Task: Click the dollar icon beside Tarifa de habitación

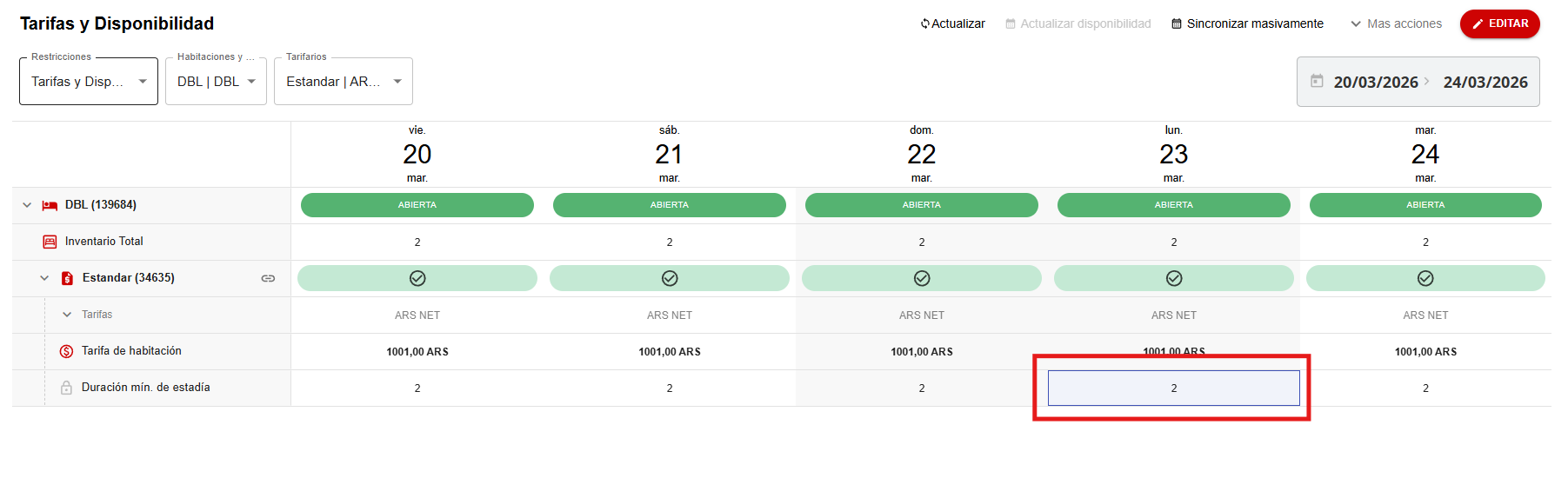Action: [x=66, y=351]
